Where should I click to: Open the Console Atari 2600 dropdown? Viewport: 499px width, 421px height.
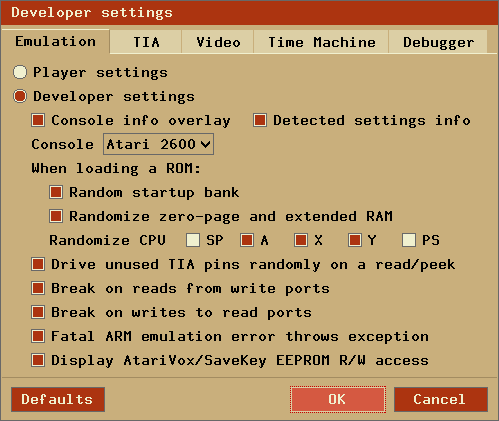tap(158, 144)
